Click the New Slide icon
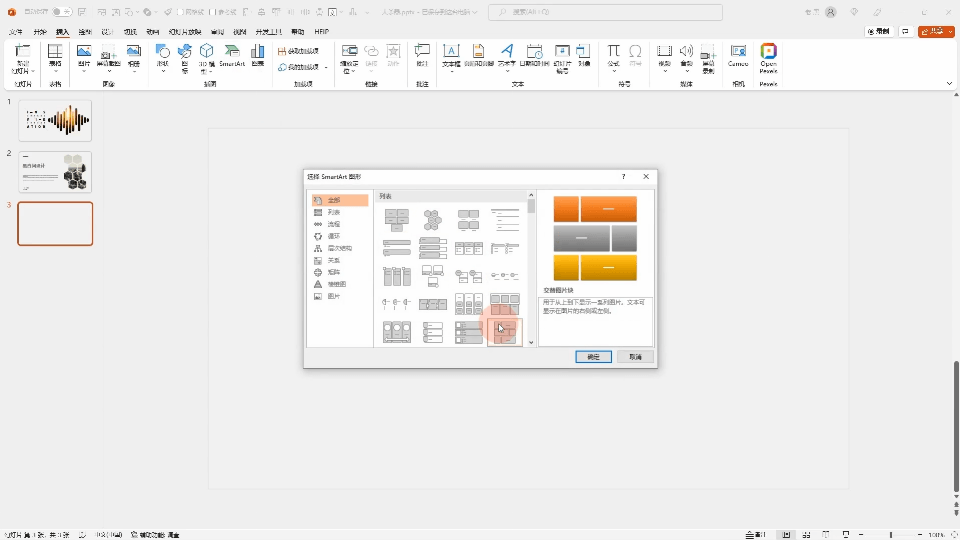Screen dimensions: 960x540 tap(23, 51)
